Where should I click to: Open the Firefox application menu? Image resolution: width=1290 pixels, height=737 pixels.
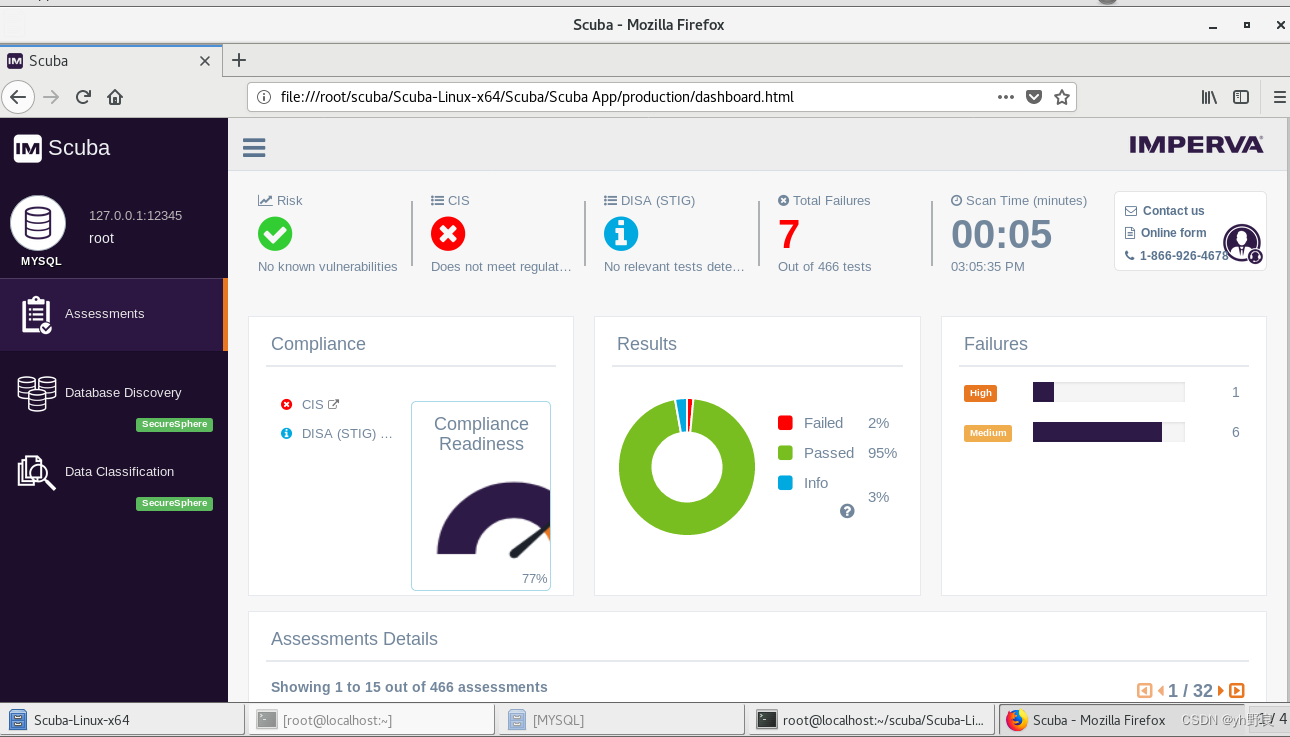1280,97
